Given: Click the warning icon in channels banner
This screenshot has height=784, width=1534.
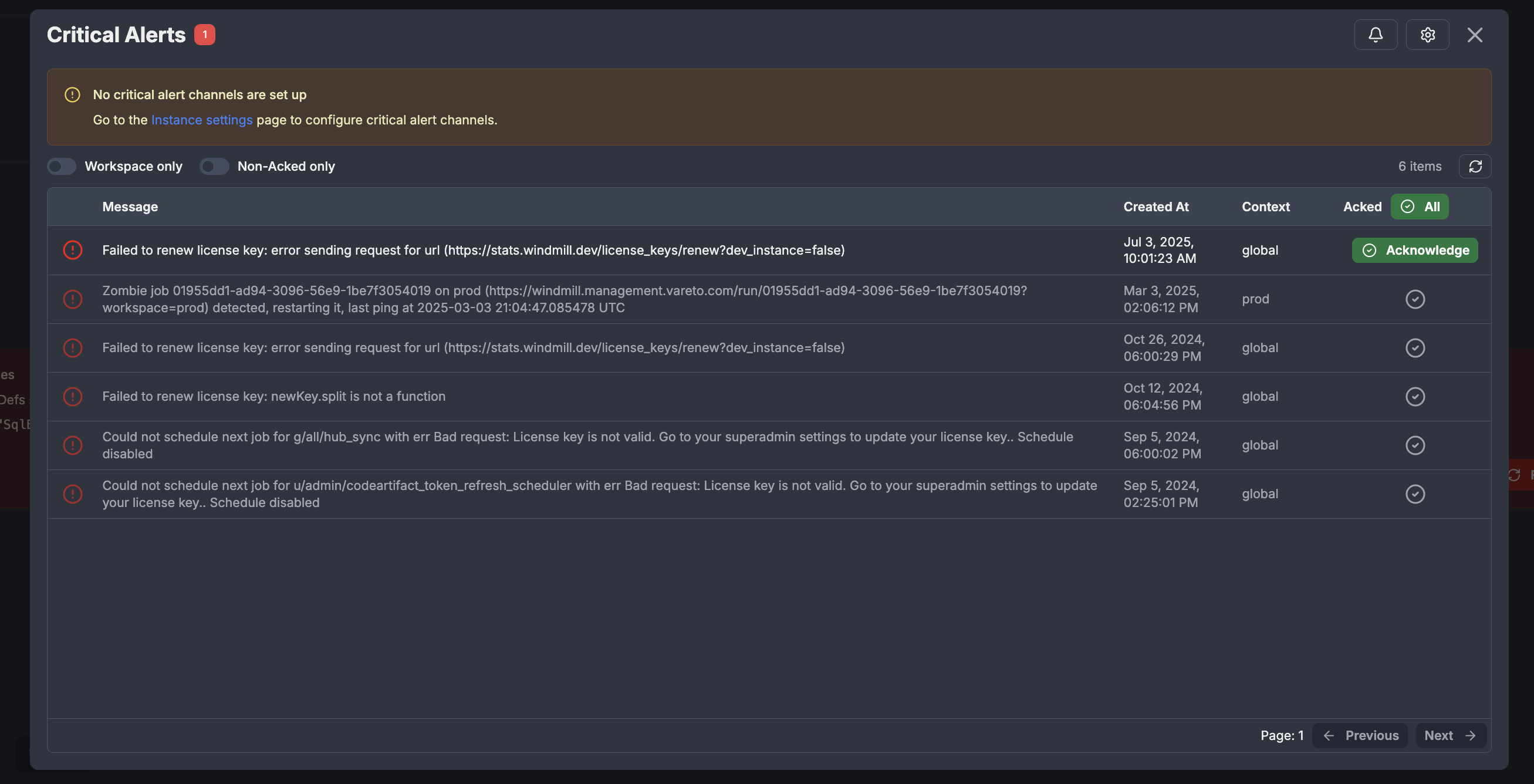Looking at the screenshot, I should coord(72,95).
